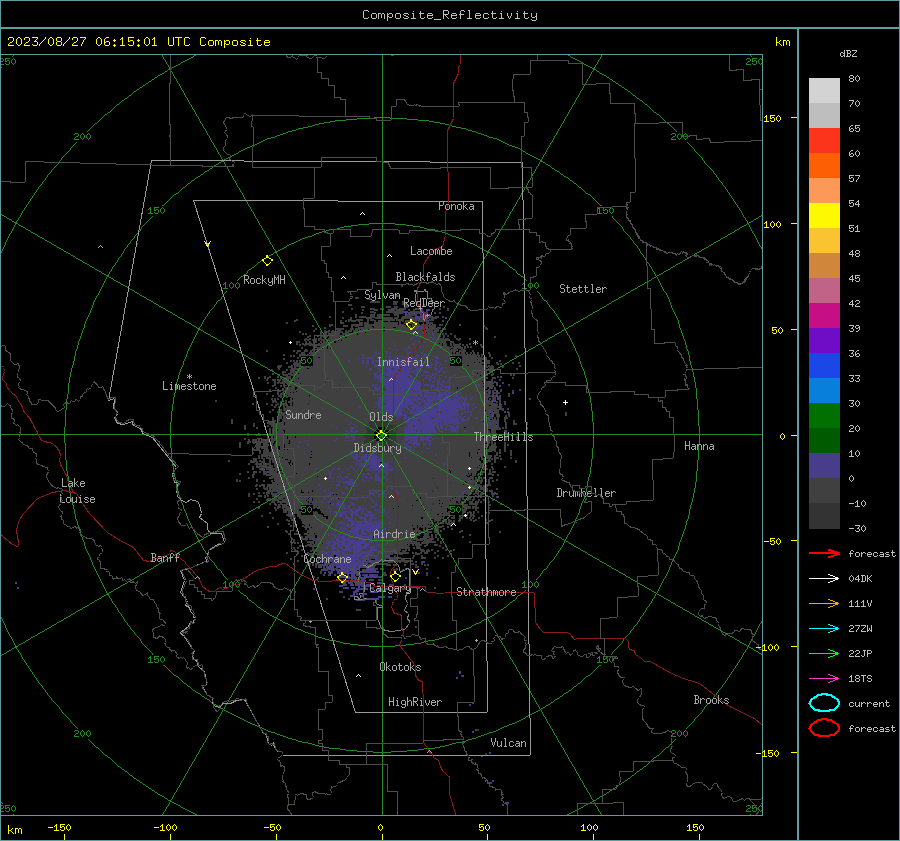
Task: Click the Composite_Reflectivity title text
Action: tap(450, 15)
